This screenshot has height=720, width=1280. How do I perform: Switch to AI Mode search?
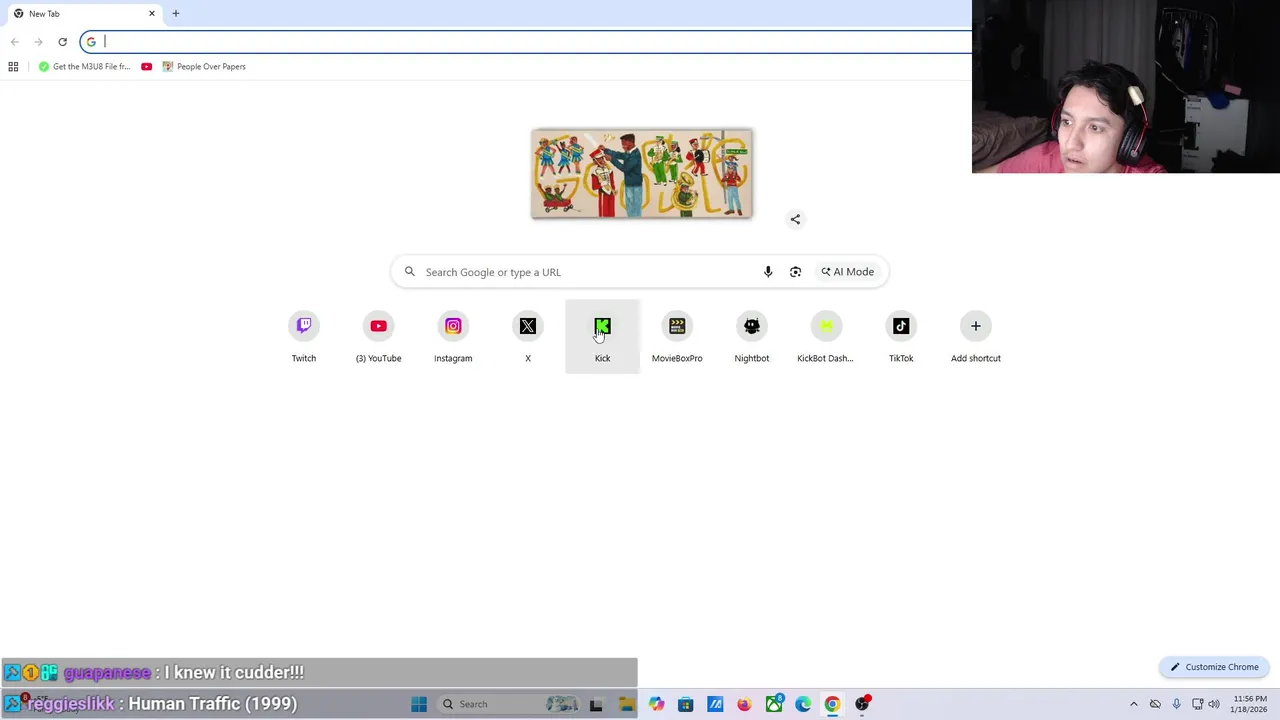[848, 272]
